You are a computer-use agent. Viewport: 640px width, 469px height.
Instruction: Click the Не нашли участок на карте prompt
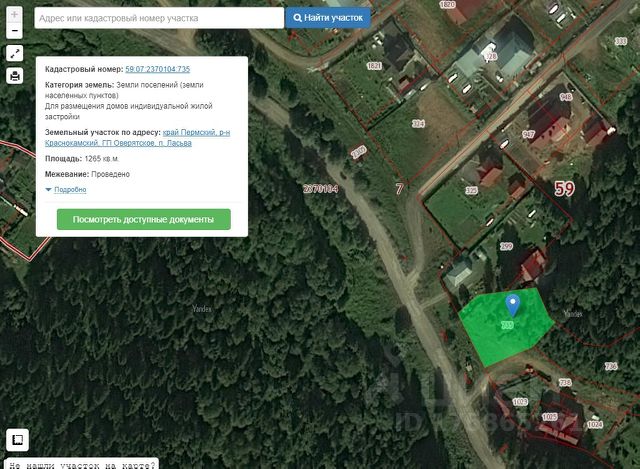point(82,464)
